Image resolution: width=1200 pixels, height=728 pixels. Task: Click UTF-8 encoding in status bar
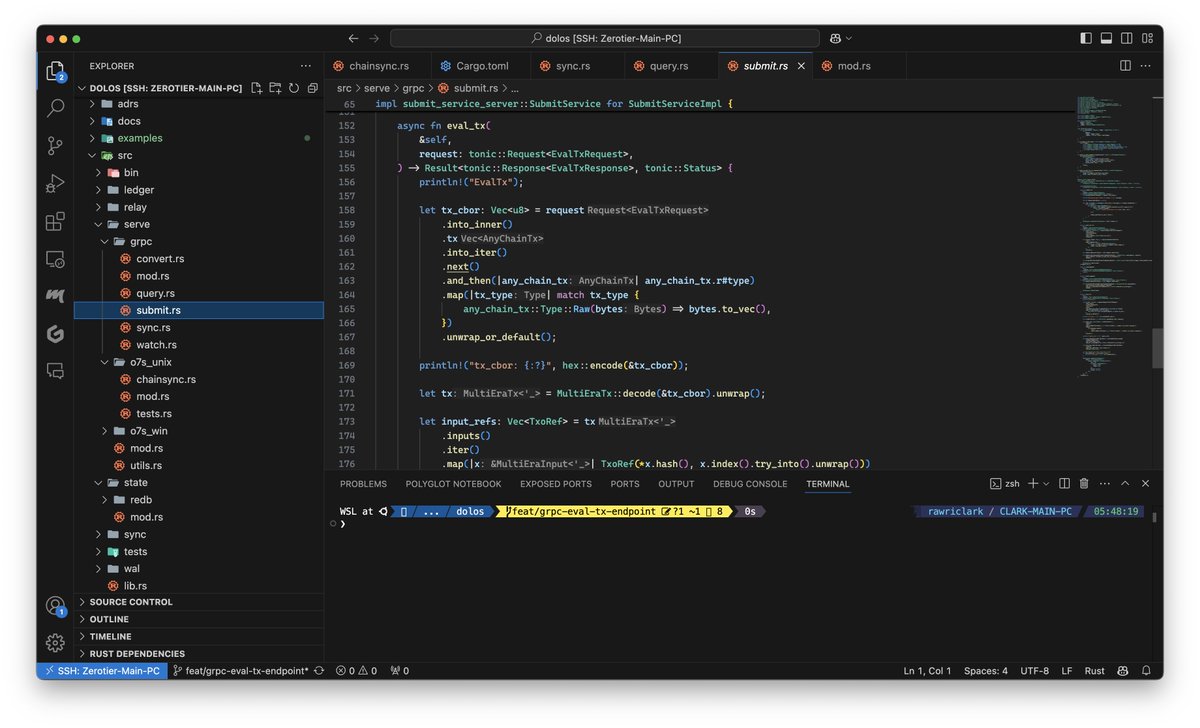pos(1034,670)
